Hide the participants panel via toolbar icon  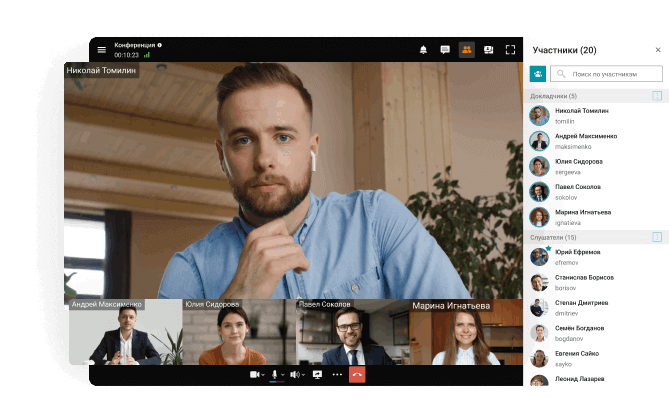(467, 49)
